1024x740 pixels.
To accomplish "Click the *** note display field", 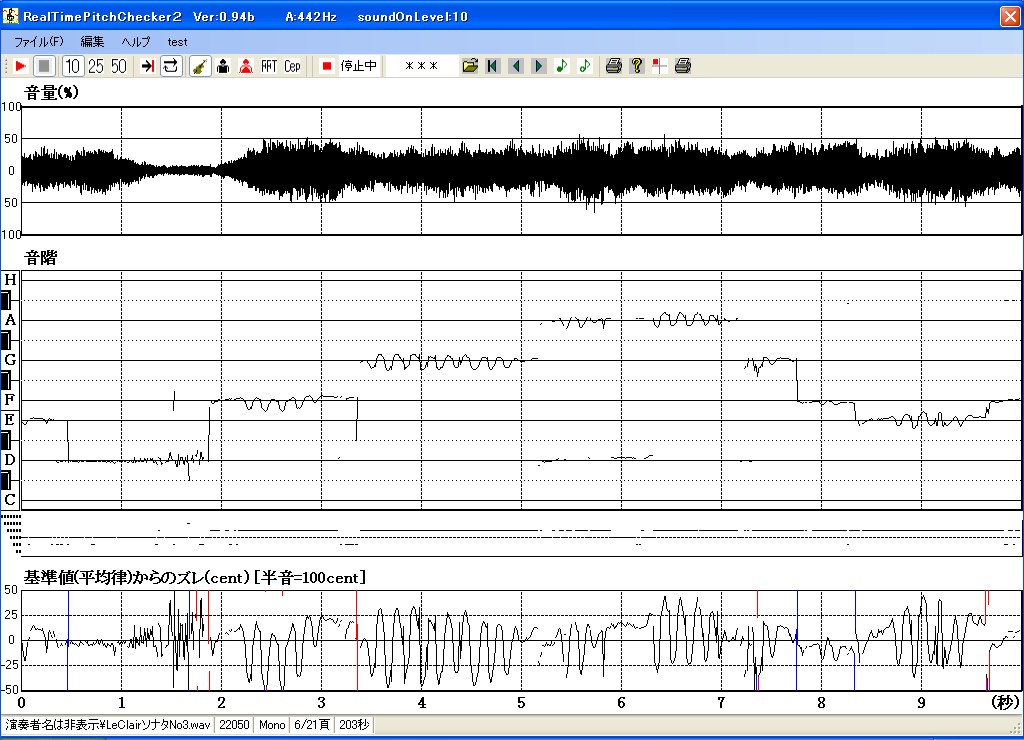I will point(421,66).
